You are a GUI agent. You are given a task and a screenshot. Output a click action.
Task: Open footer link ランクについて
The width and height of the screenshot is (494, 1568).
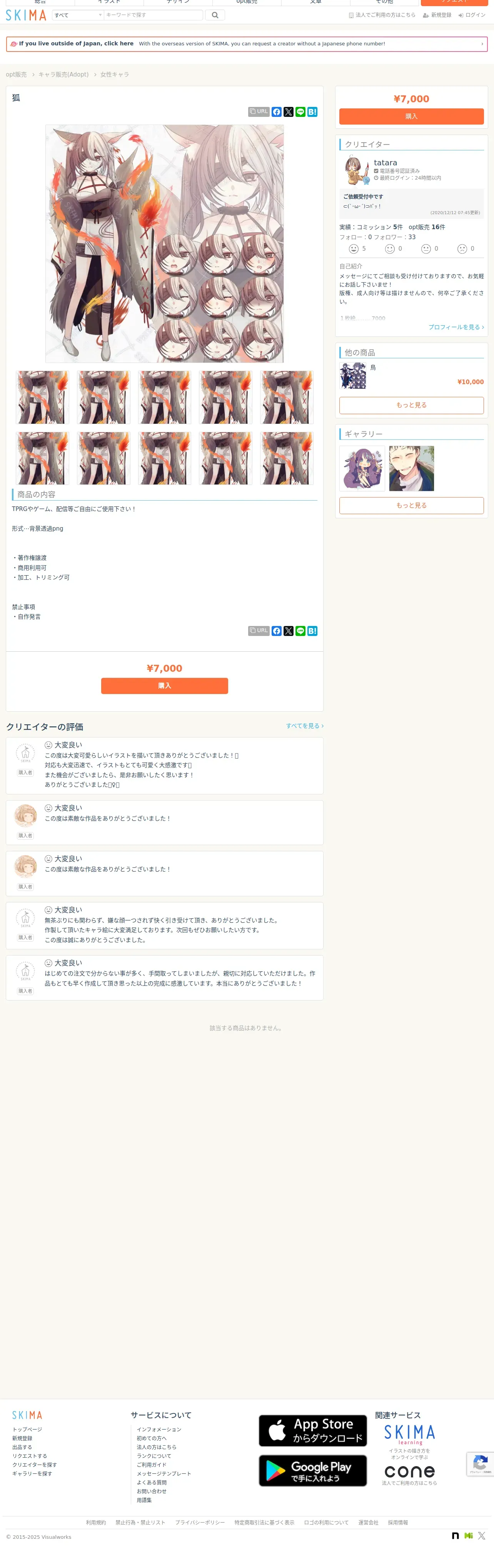tap(154, 1456)
